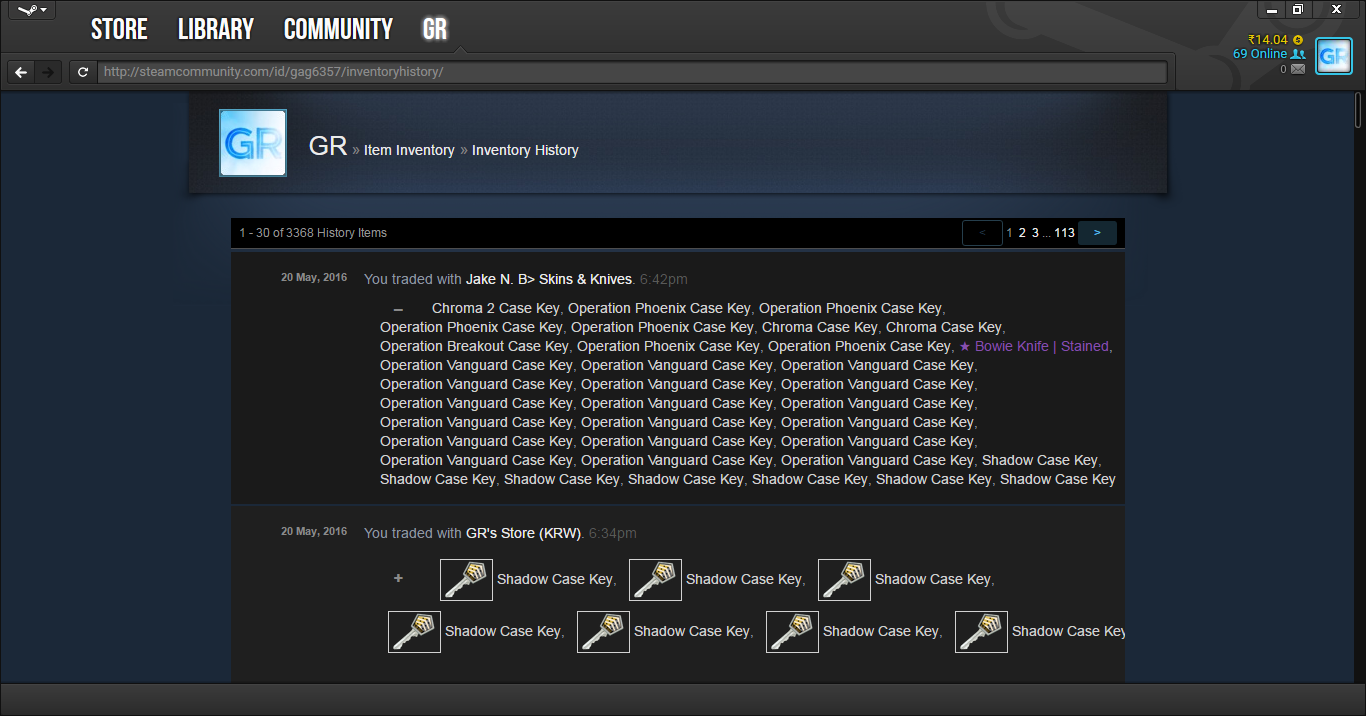Open the inbox envelope icon

click(x=1298, y=69)
